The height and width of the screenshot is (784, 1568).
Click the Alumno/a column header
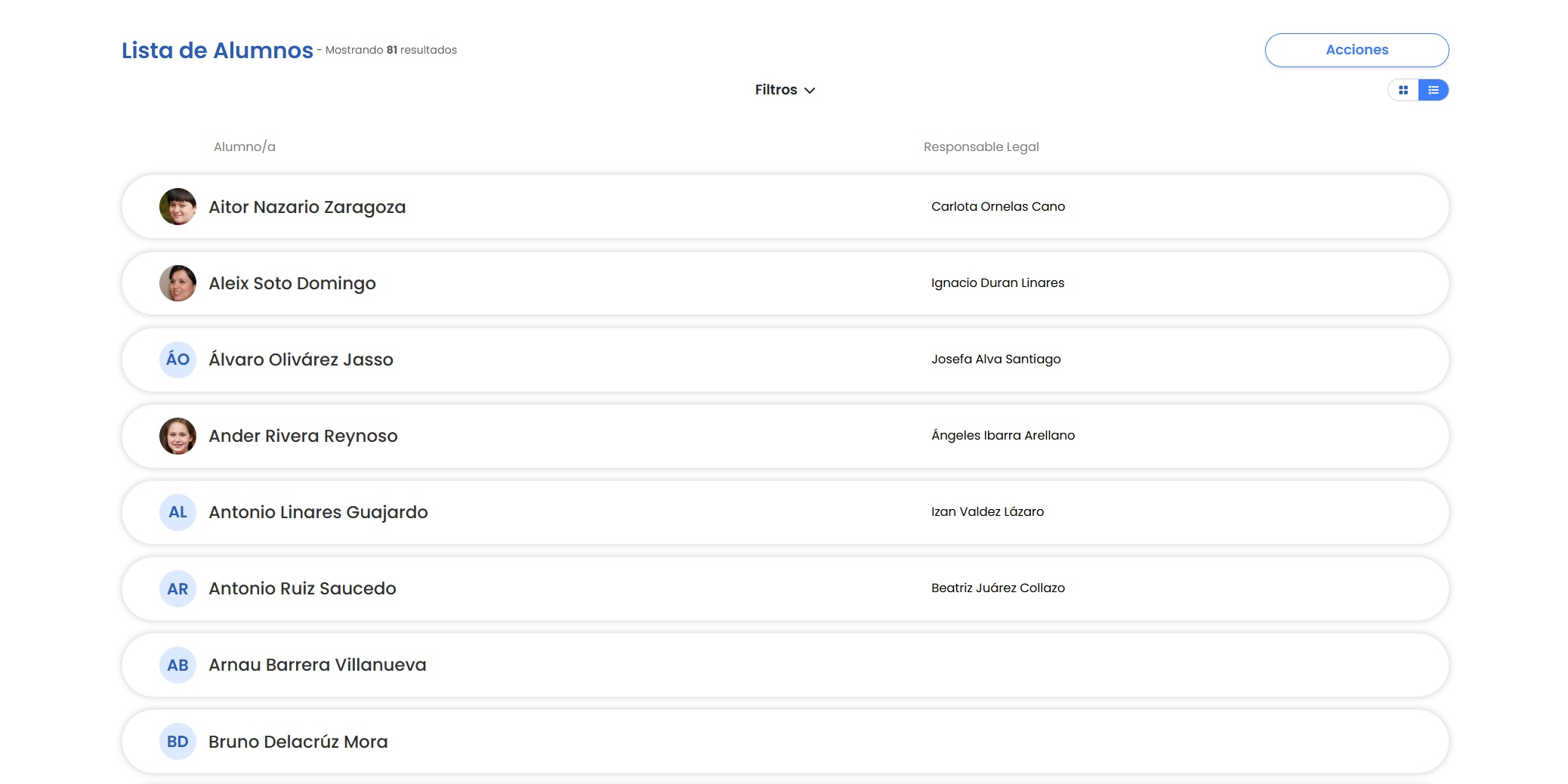tap(244, 147)
